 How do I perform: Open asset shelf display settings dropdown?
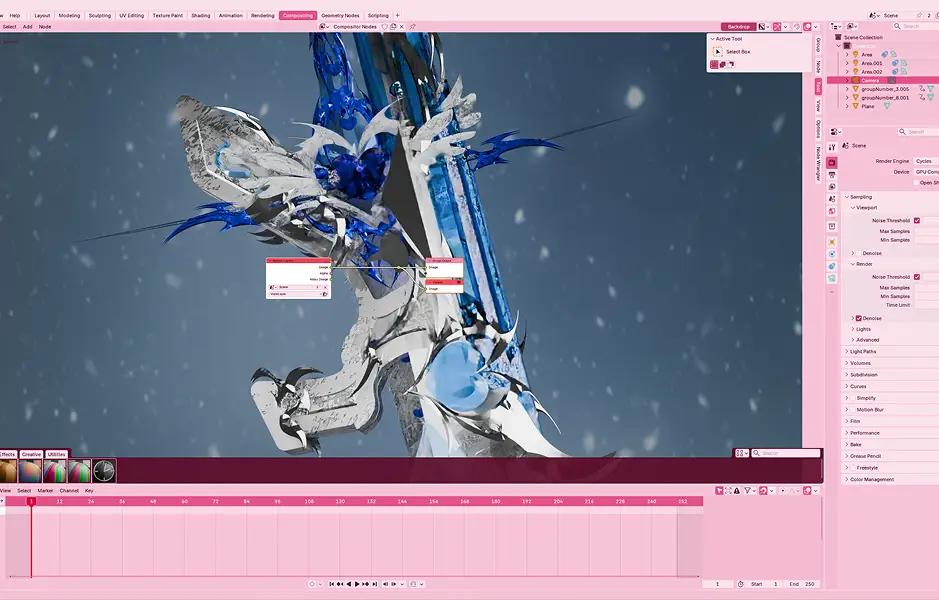(741, 453)
